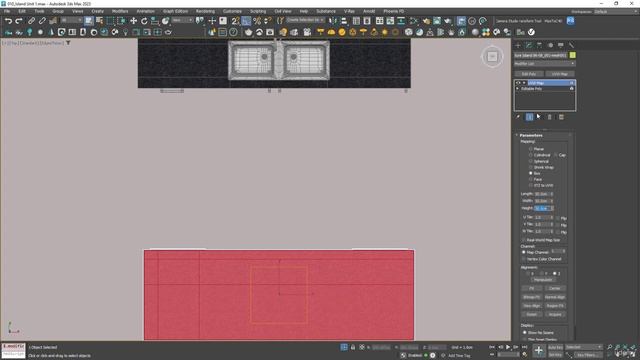Switch to the Modify panel tab icon

[529, 45]
